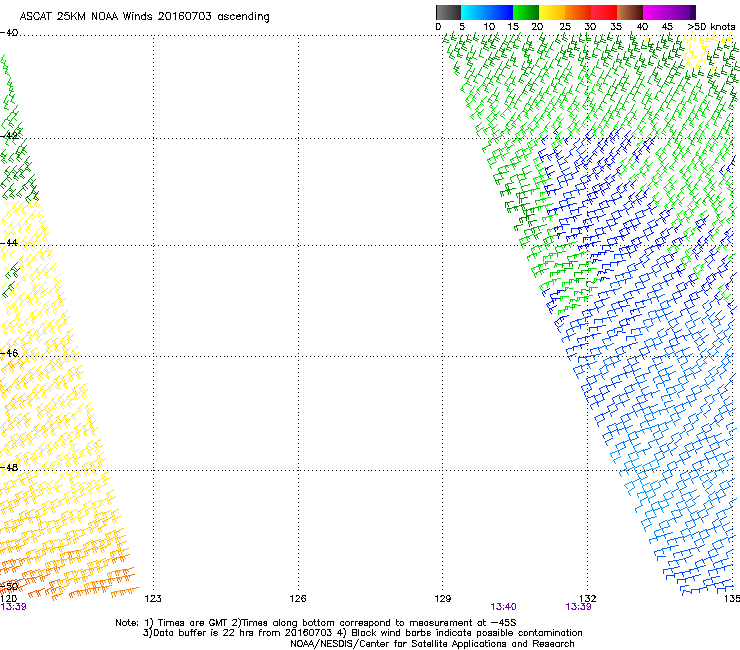Click the purple 13:39 time below 120
This screenshot has width=740, height=650.
click(13, 607)
